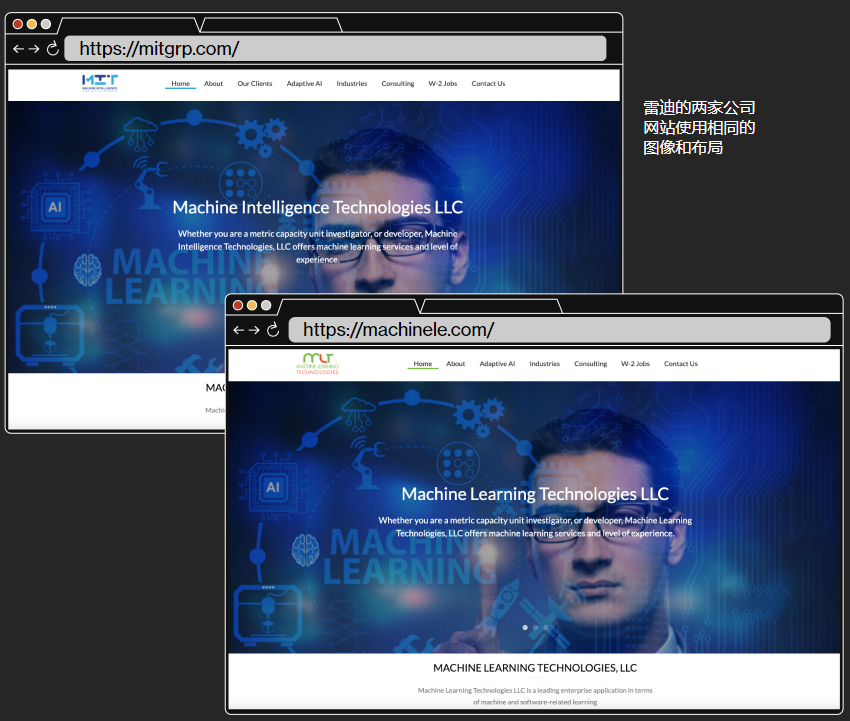The image size is (850, 721).
Task: Select second tab in mitgrp browser window
Action: (x=271, y=25)
